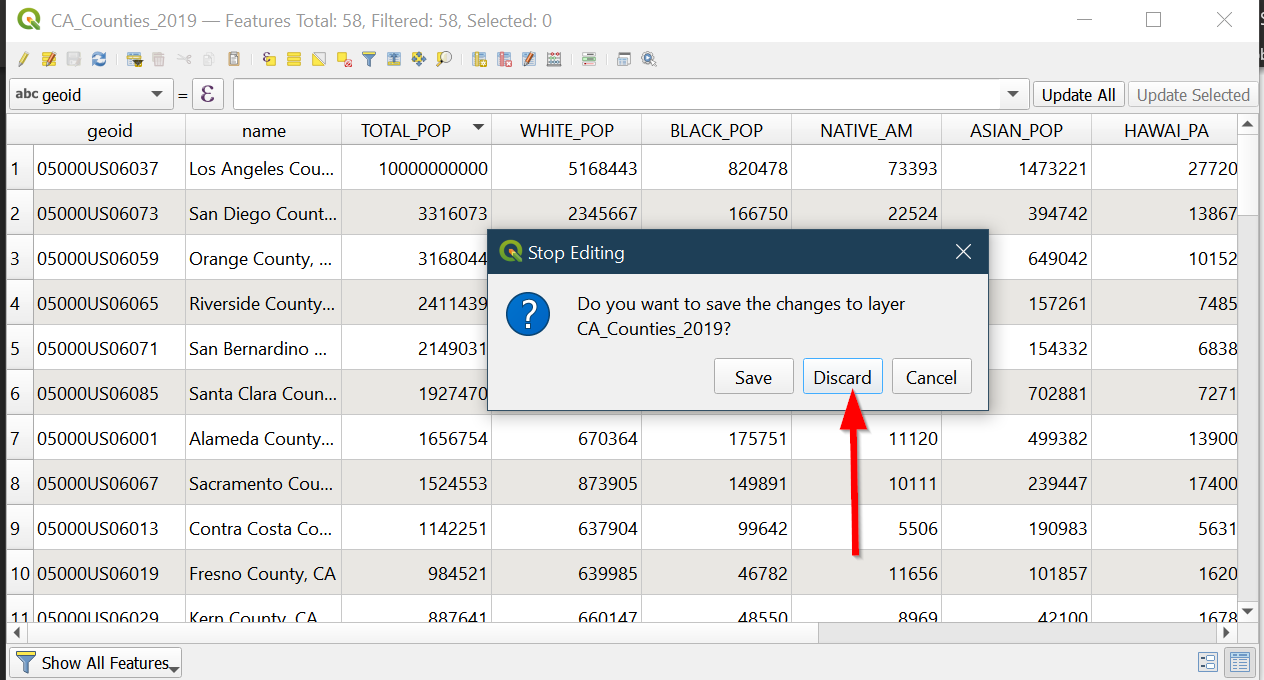
Task: Switch to form view icon
Action: pyautogui.click(x=1207, y=662)
